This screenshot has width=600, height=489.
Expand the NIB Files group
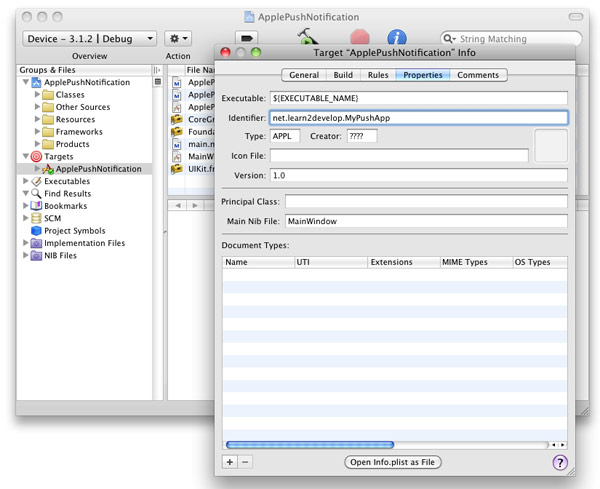click(x=25, y=255)
